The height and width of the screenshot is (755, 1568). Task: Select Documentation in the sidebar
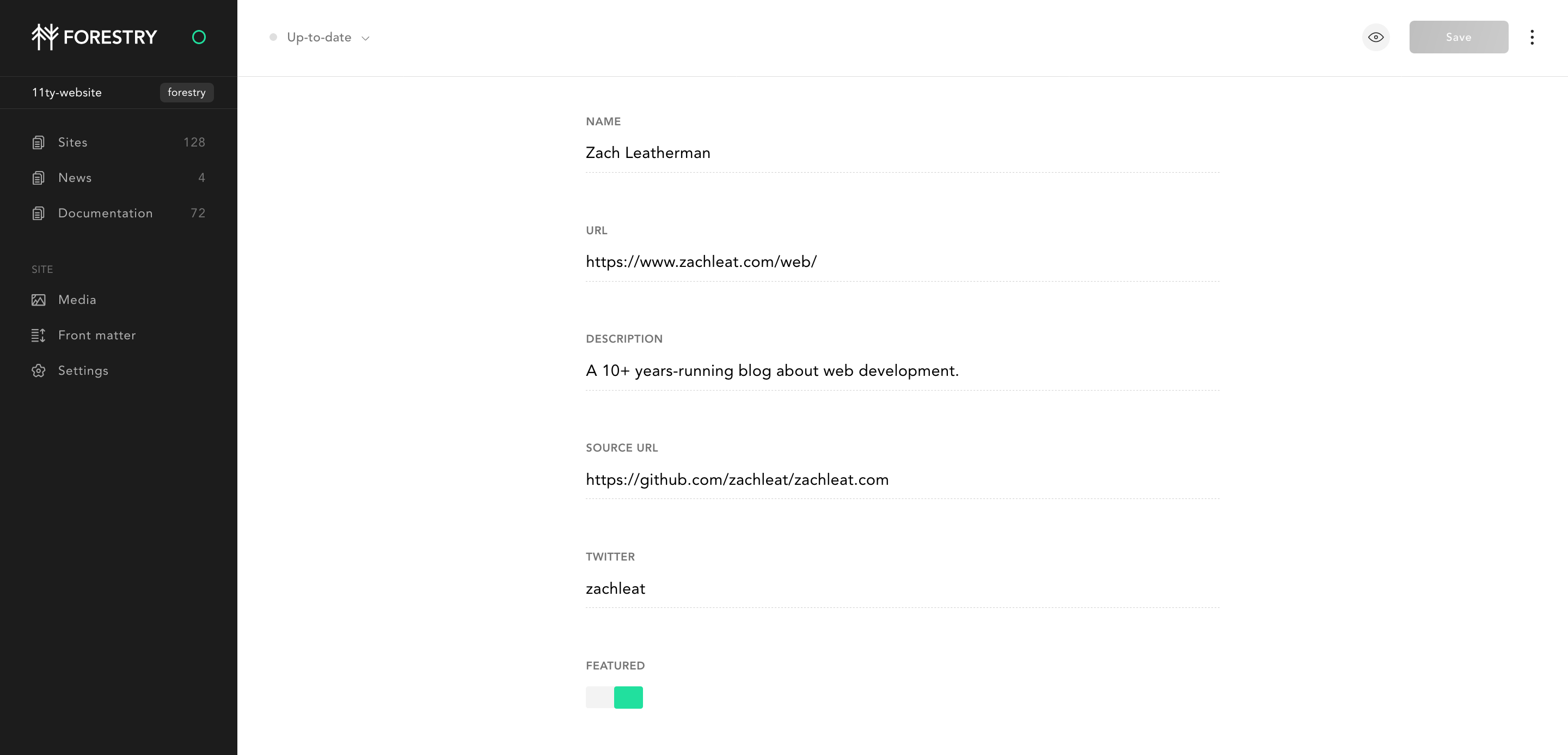point(119,213)
